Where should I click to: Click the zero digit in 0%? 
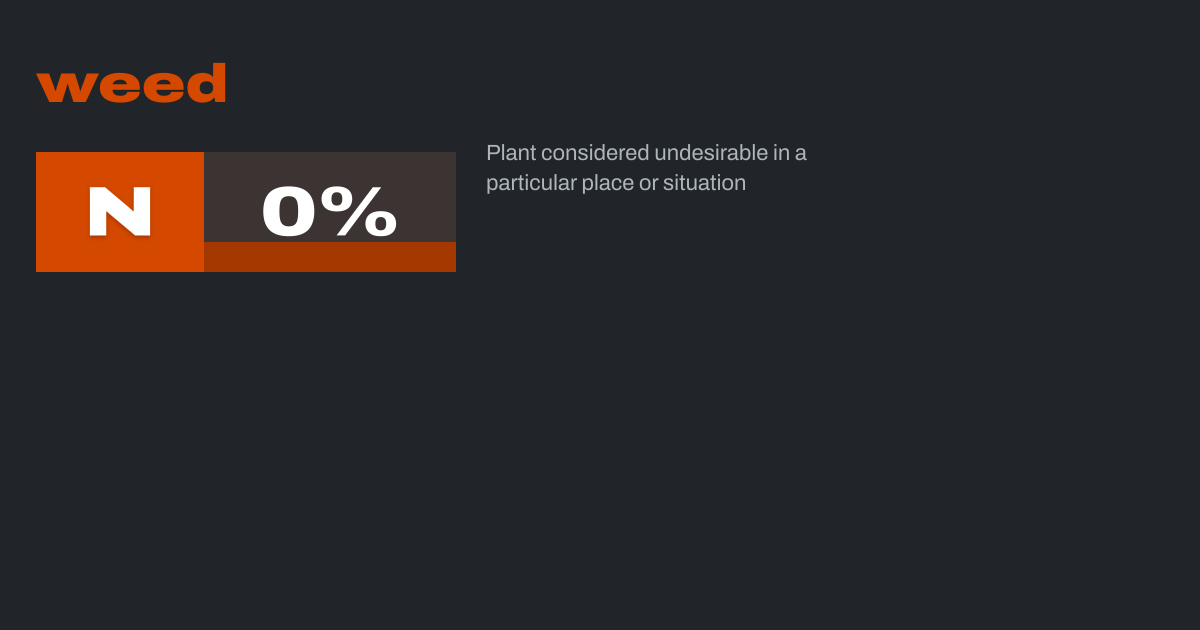[x=288, y=211]
